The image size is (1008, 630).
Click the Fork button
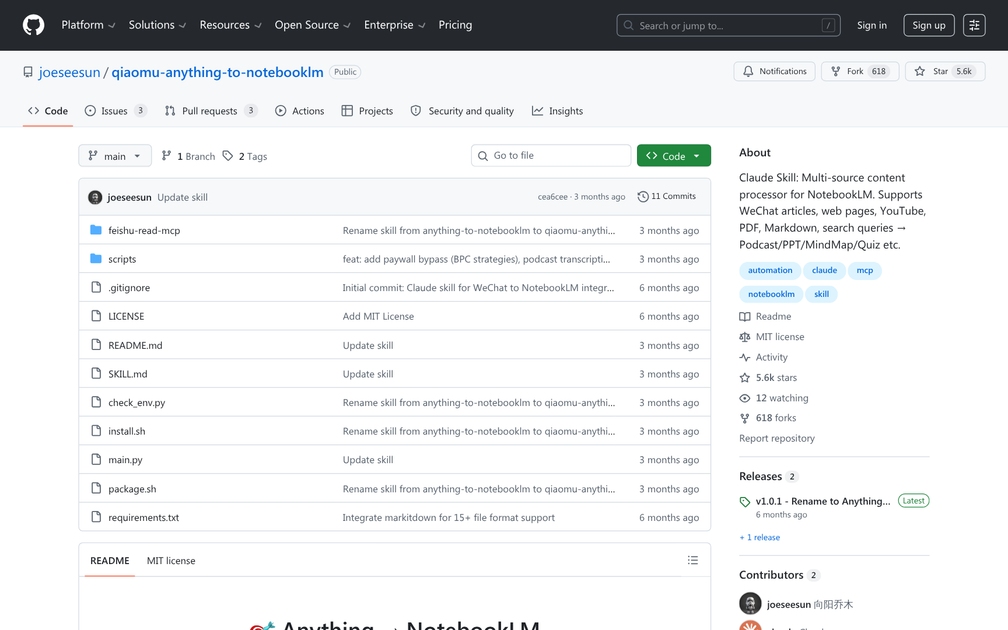860,71
